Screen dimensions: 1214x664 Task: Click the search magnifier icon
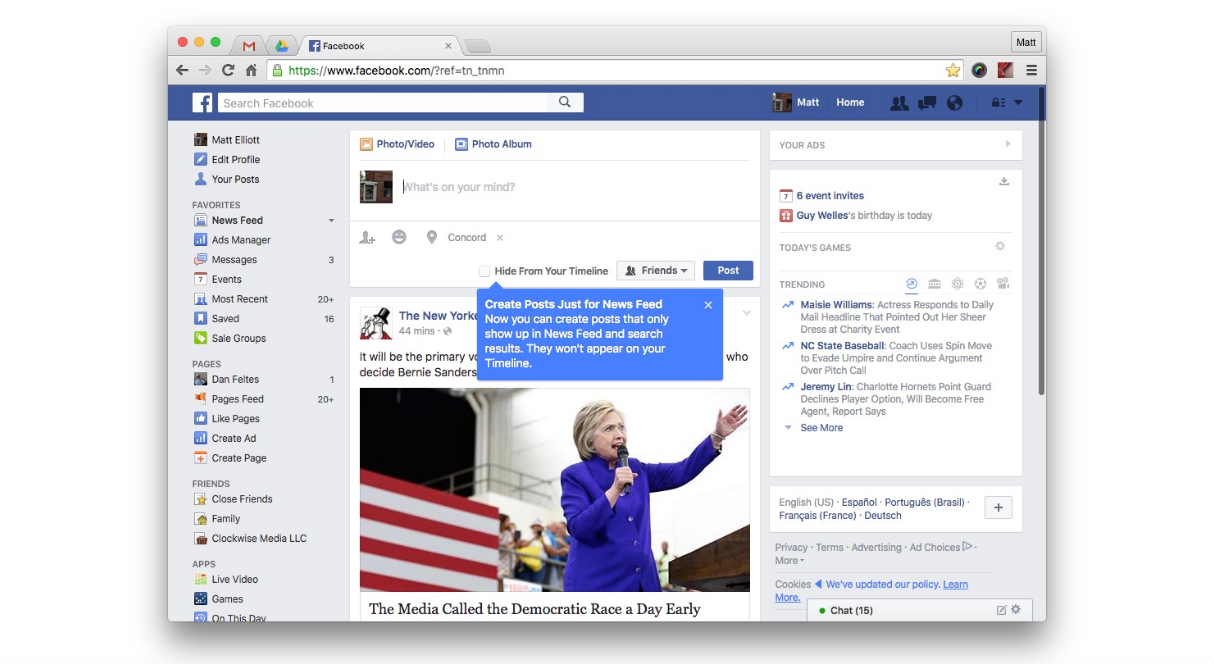[x=565, y=102]
